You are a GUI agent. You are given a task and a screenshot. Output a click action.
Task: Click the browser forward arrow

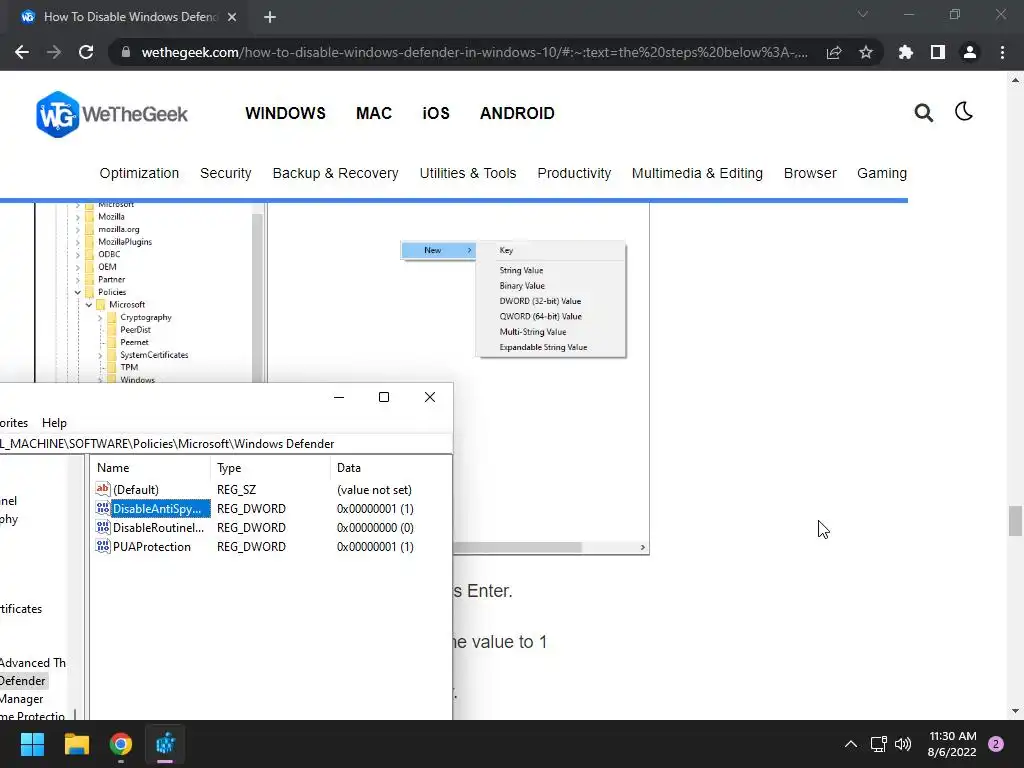(54, 52)
